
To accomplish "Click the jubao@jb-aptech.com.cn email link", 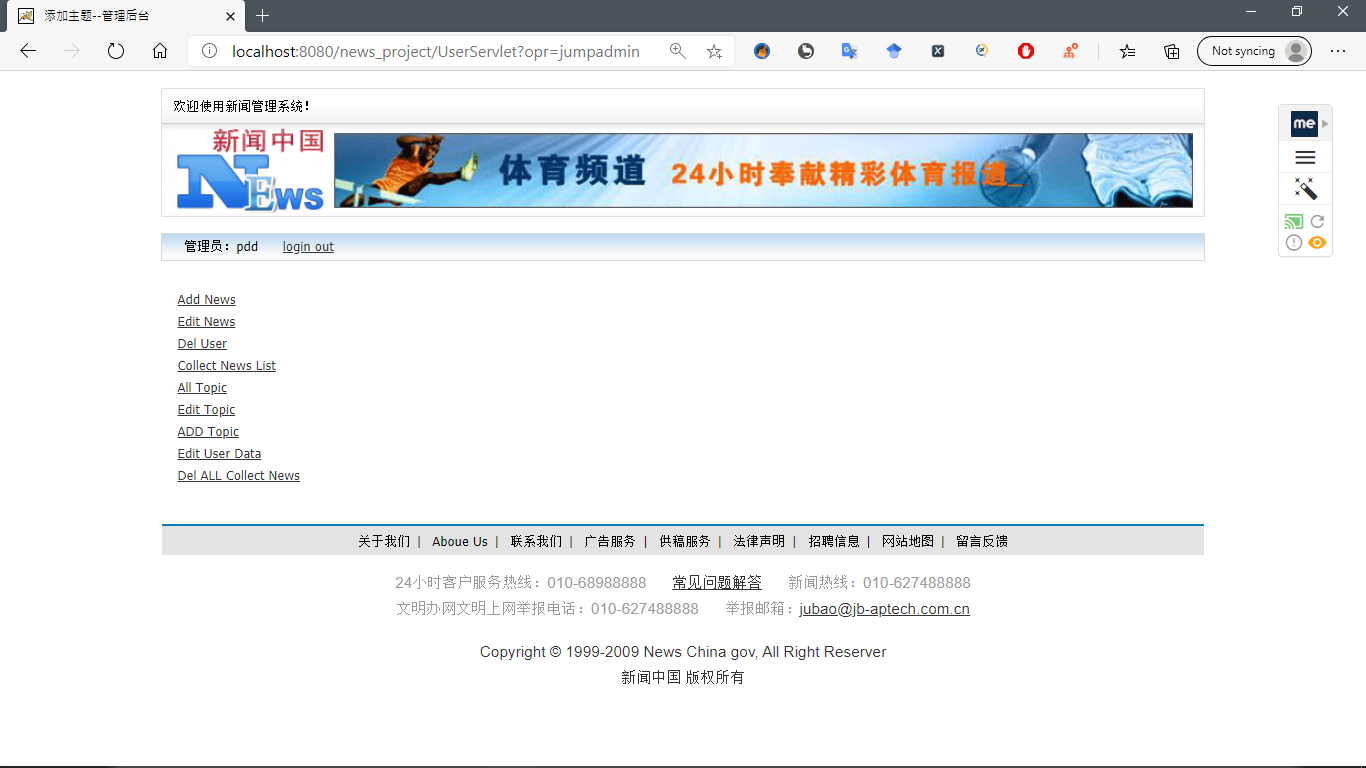I will [x=885, y=609].
